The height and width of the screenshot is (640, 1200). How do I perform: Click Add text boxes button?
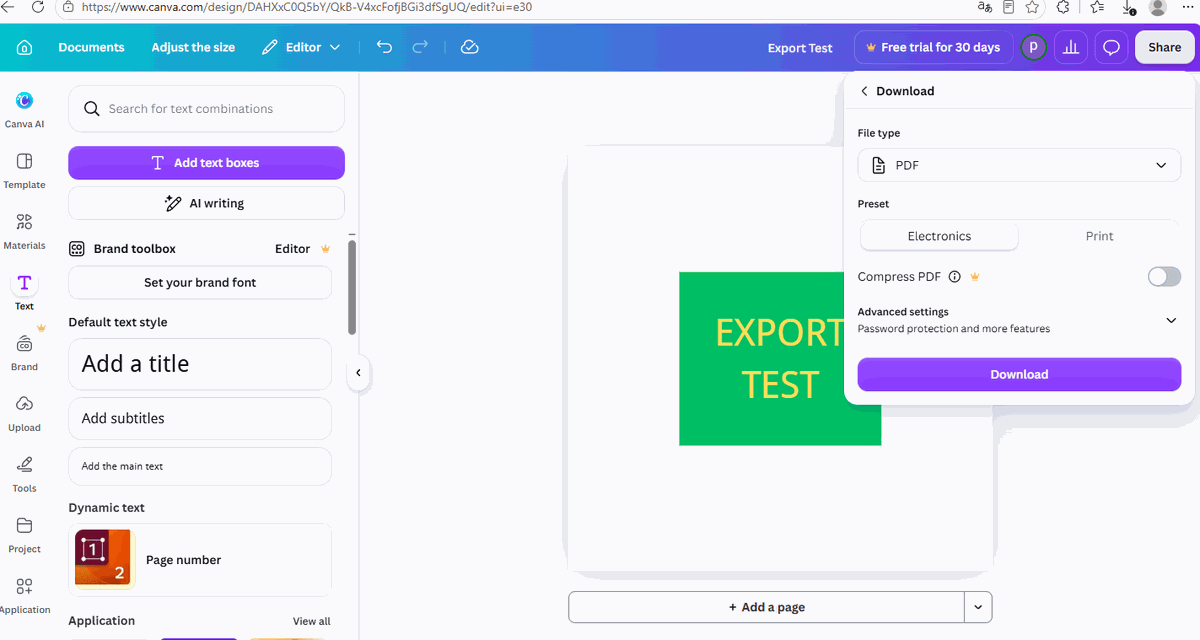(x=206, y=163)
